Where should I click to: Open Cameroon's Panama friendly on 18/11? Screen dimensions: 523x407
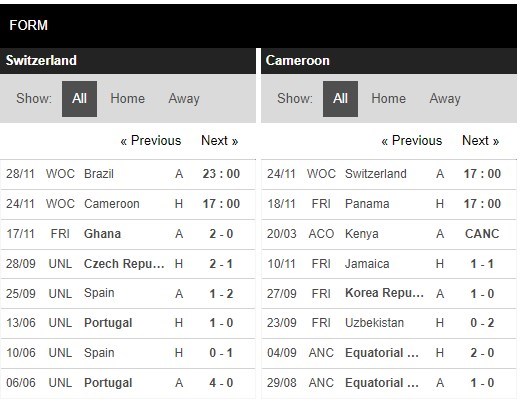[x=389, y=204]
